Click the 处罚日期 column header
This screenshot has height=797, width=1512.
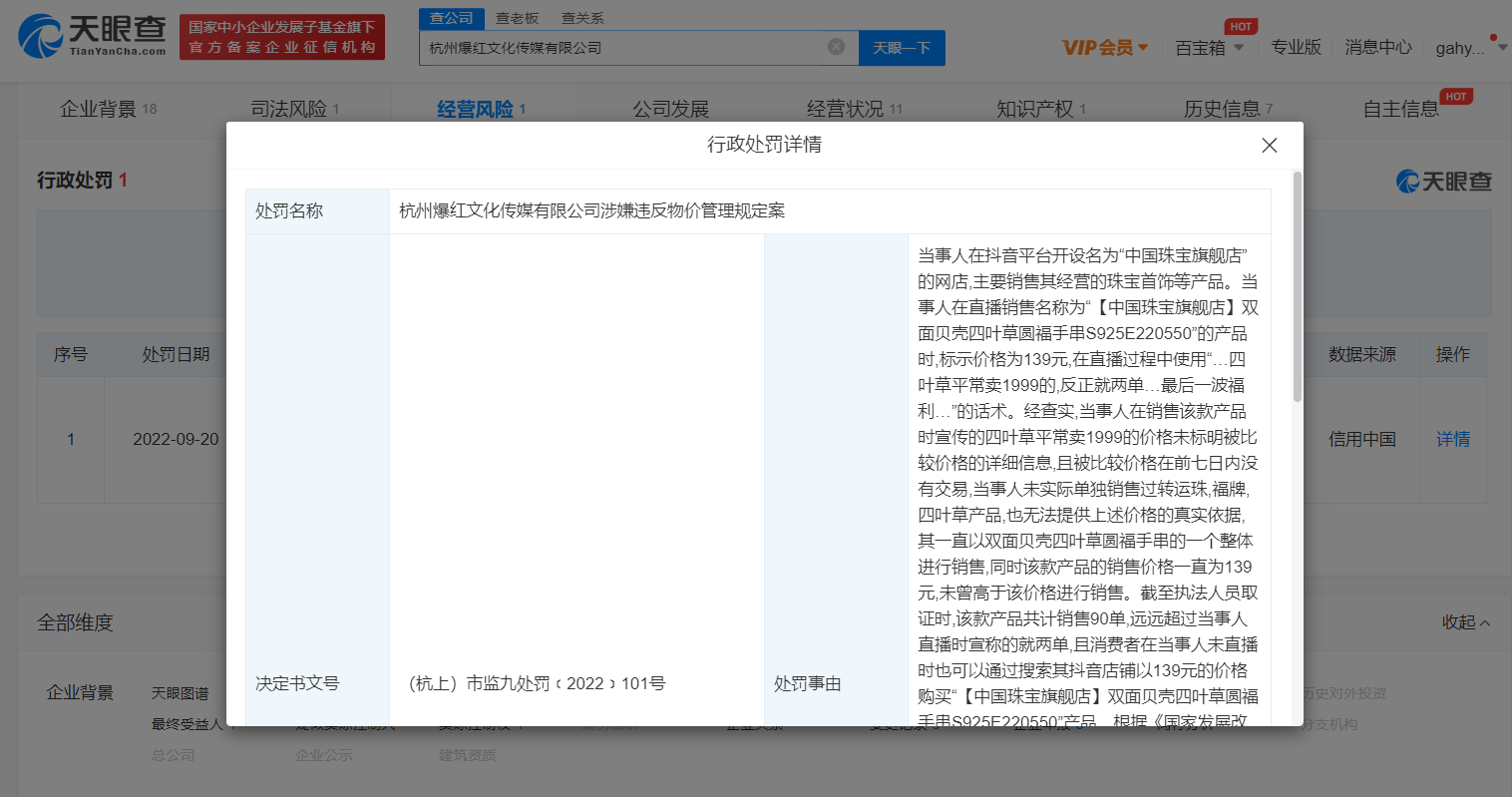176,355
